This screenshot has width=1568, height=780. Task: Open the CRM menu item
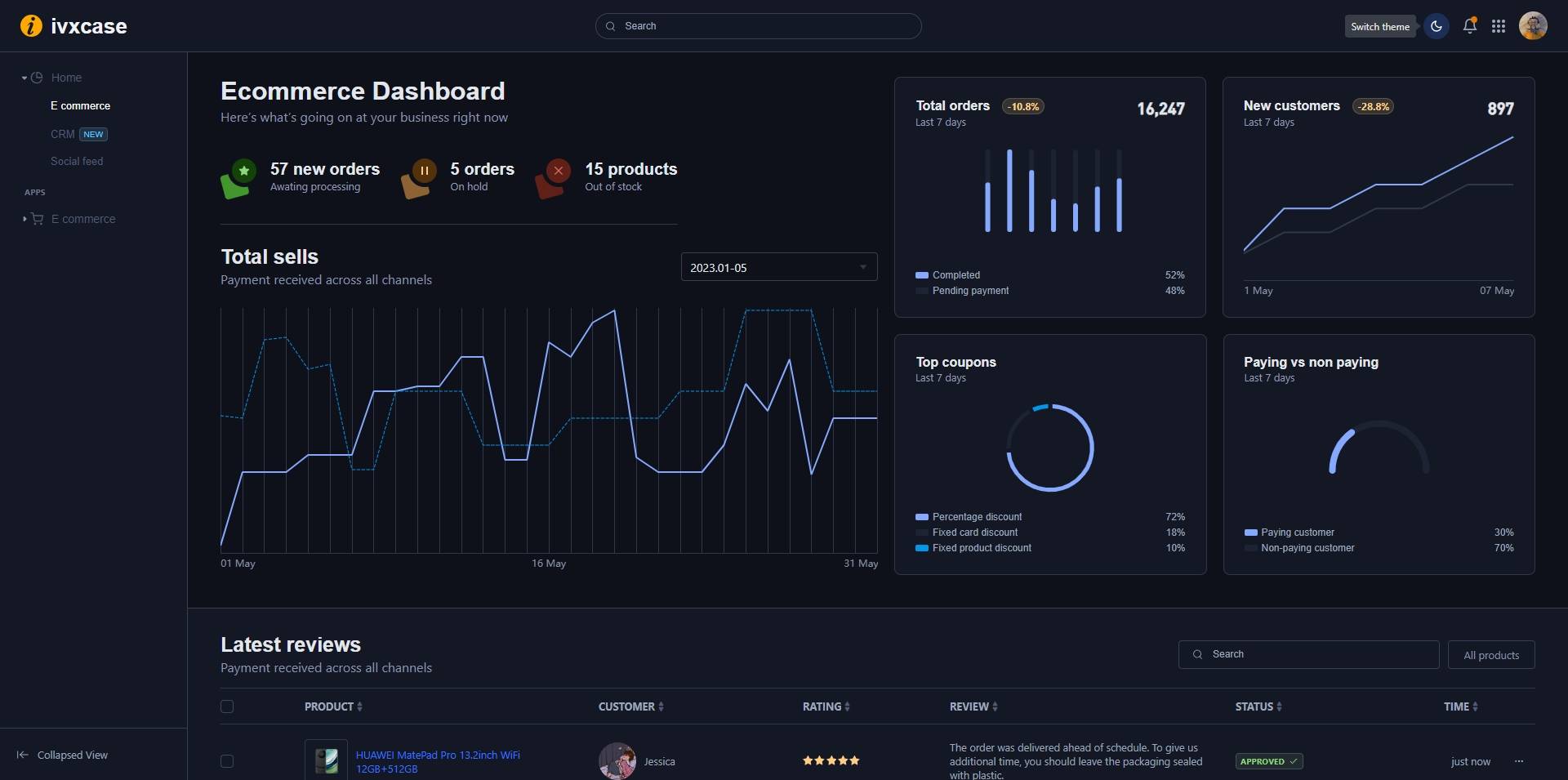pos(63,134)
